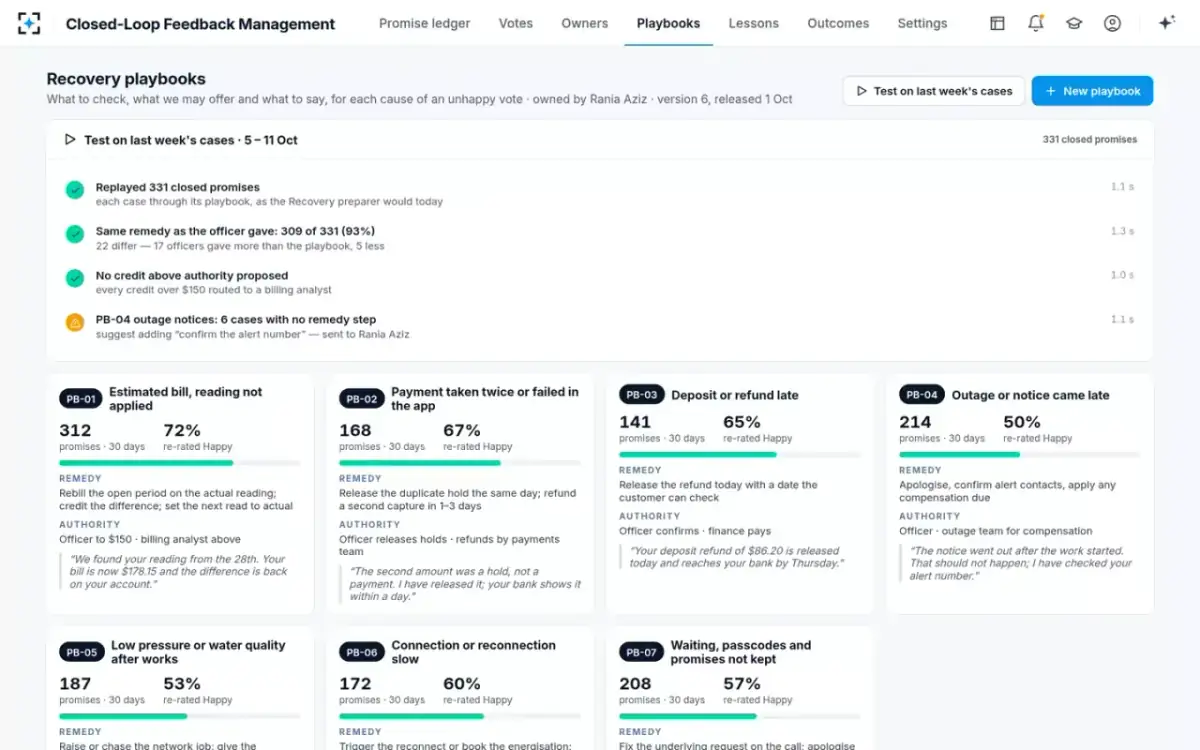This screenshot has height=750, width=1200.
Task: Open Deposit or refund late playbook
Action: pyautogui.click(x=735, y=395)
